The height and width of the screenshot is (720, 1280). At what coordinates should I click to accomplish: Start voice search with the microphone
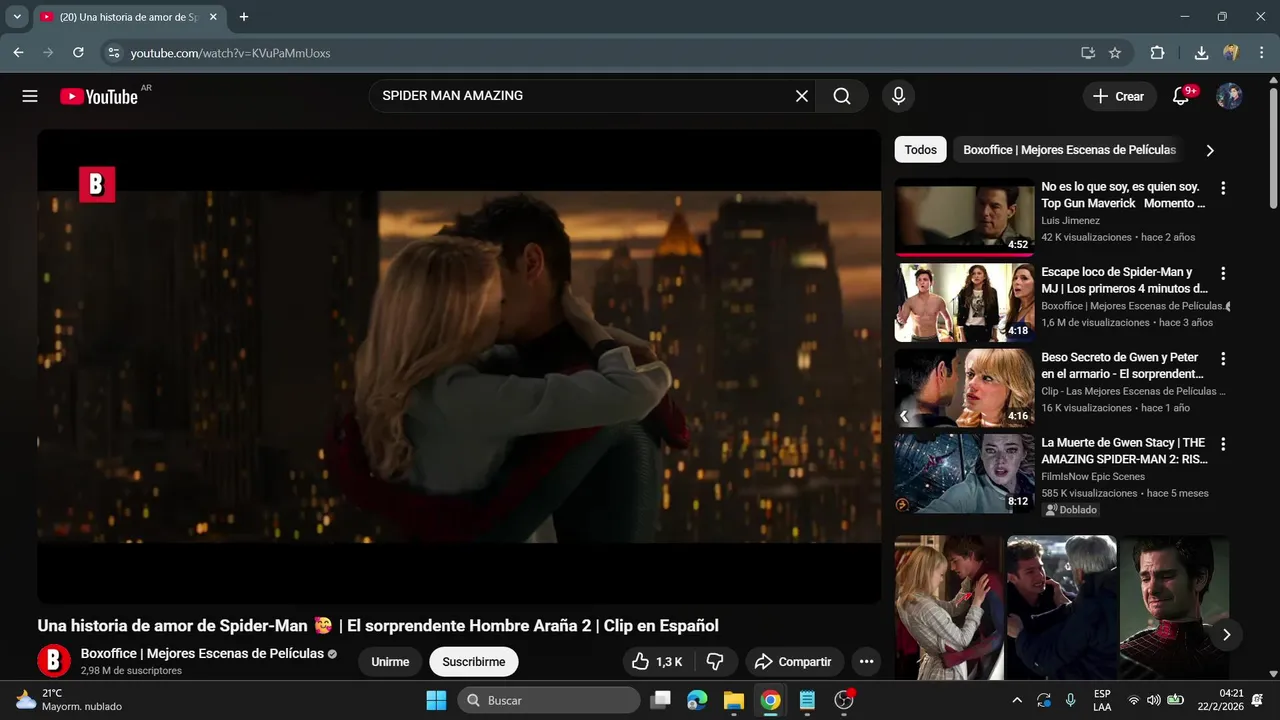click(x=898, y=96)
